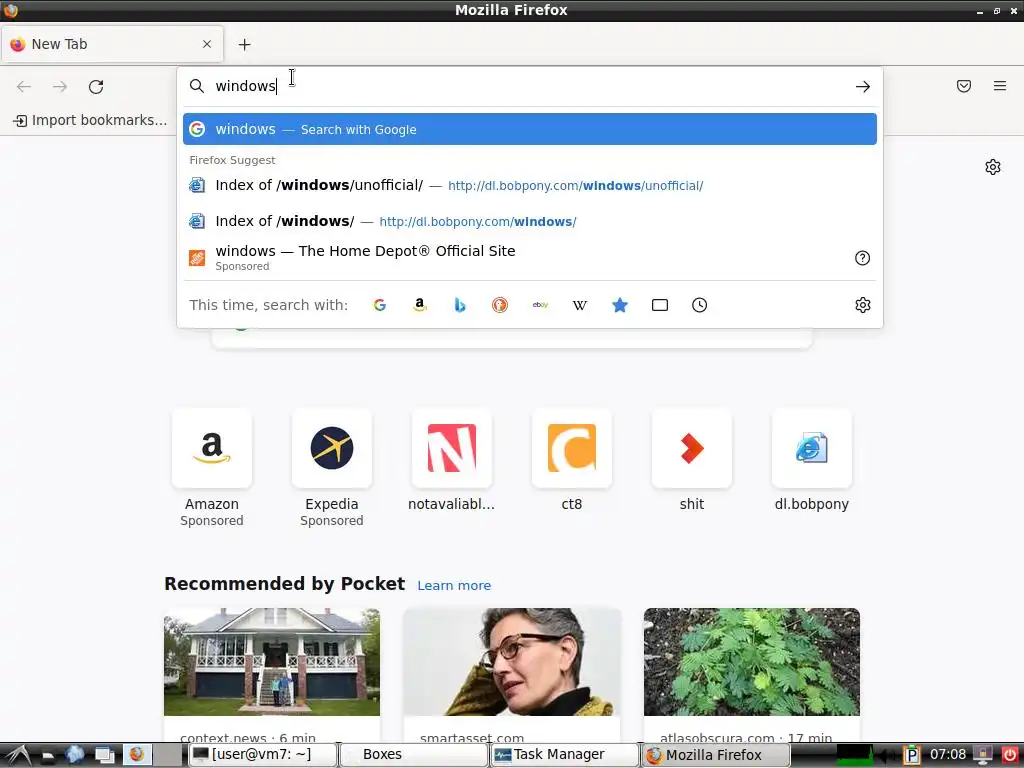Image resolution: width=1024 pixels, height=768 pixels.
Task: Open Index of /windows/ suggestion
Action: (530, 221)
